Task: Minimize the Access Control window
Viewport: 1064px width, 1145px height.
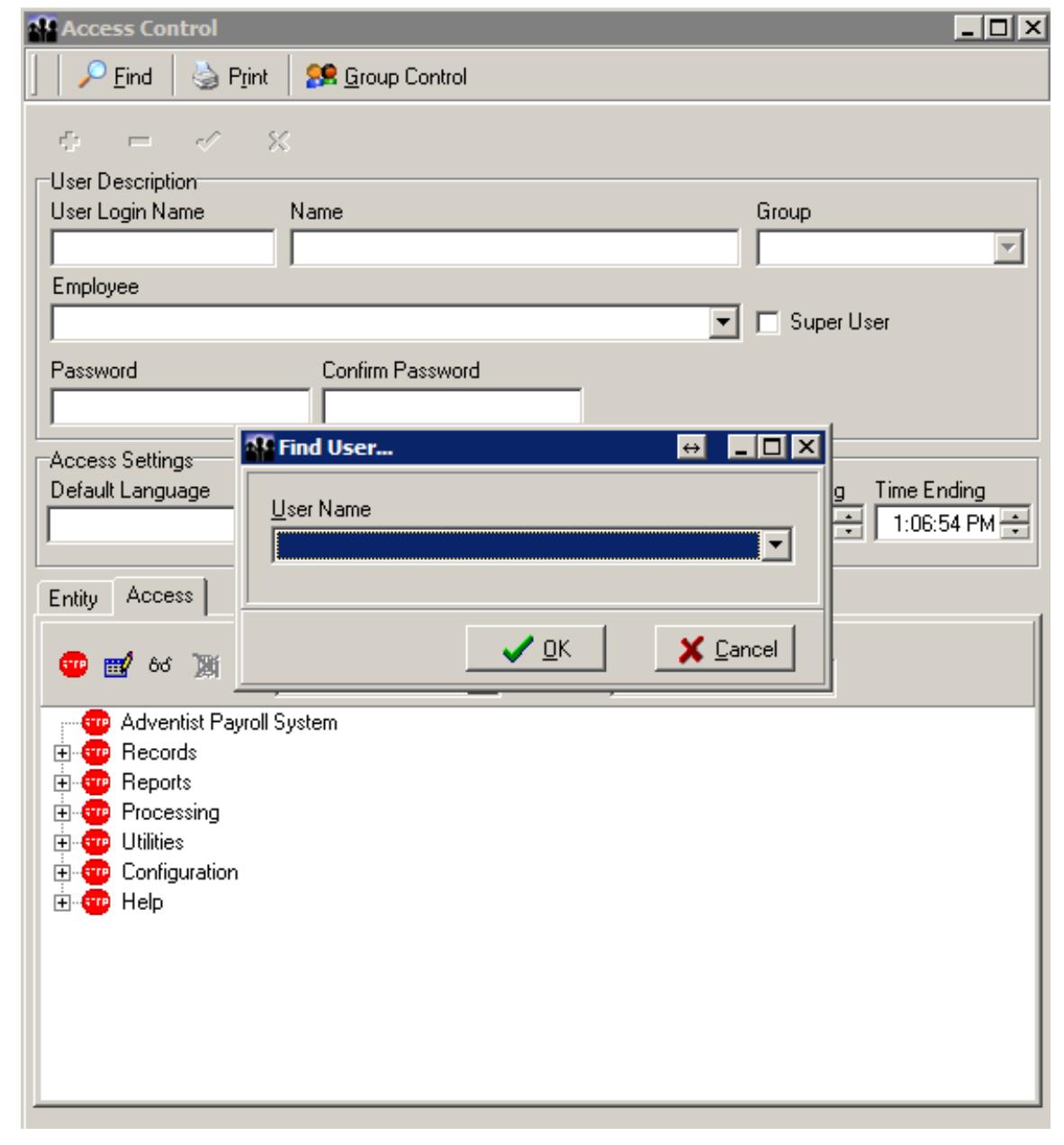Action: pos(969,29)
